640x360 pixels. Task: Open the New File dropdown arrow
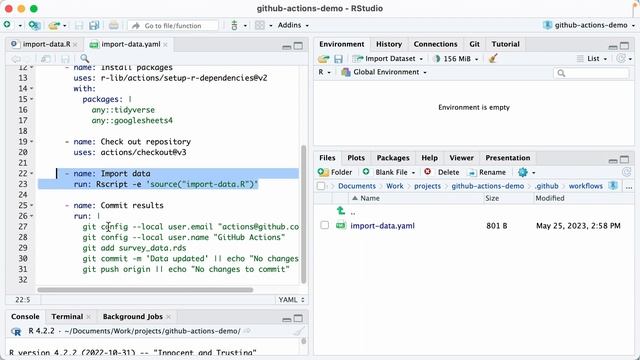point(19,25)
